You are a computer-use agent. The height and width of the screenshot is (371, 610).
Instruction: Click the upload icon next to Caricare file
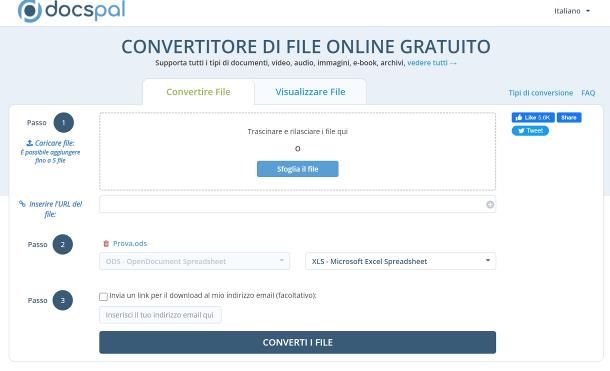(x=30, y=143)
